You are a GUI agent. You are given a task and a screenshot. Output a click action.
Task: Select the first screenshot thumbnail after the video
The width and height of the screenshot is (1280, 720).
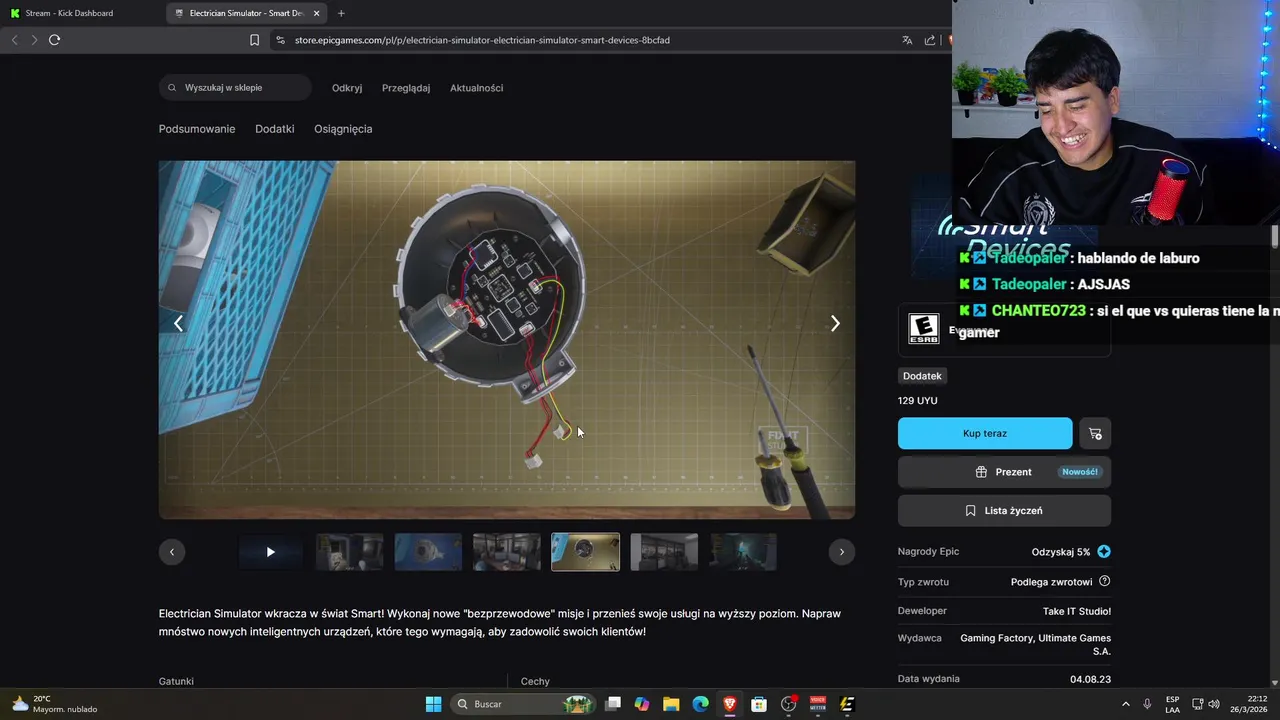click(350, 552)
